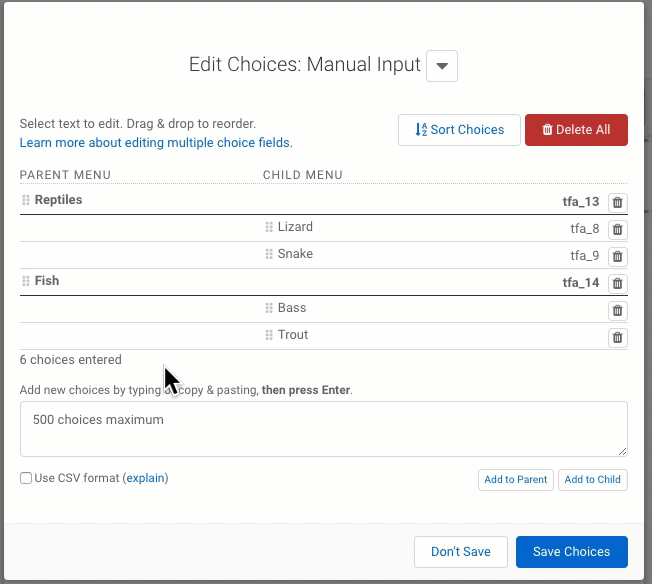
Task: Click the red Delete All button
Action: [x=576, y=130]
